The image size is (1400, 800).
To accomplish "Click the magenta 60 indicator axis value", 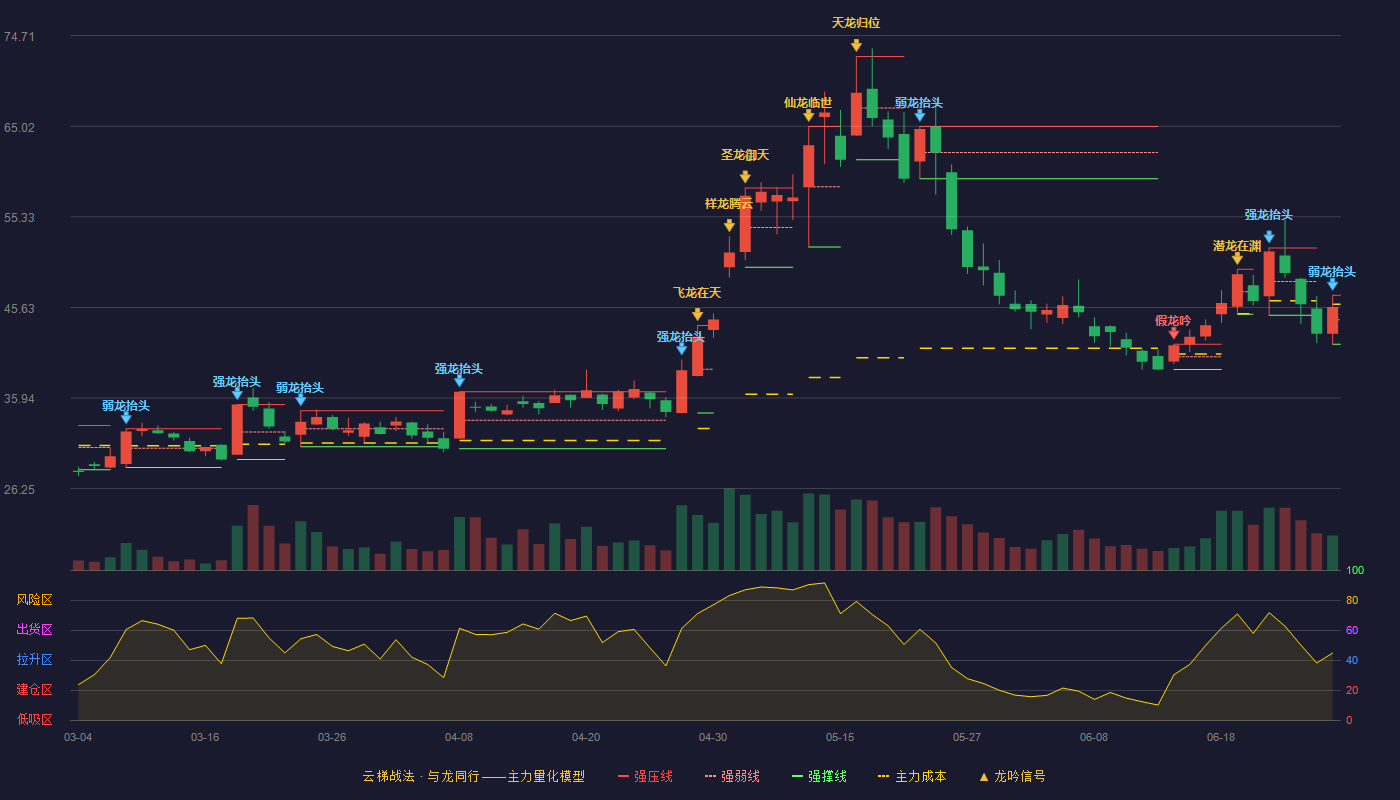I will (1352, 631).
